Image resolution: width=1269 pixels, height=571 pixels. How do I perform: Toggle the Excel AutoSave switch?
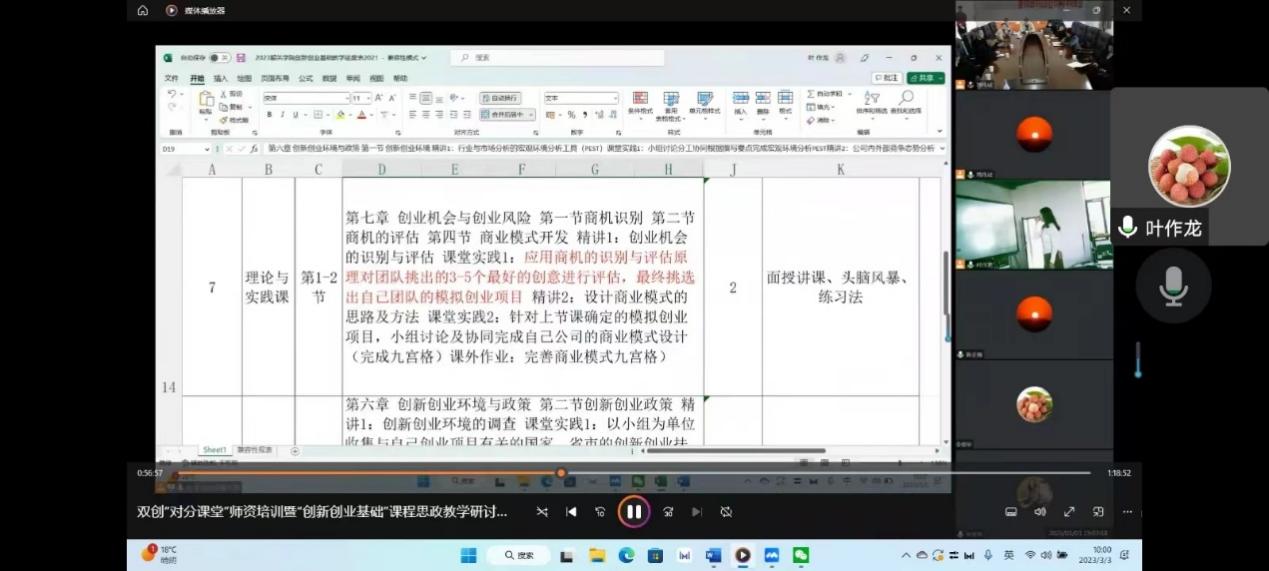219,58
